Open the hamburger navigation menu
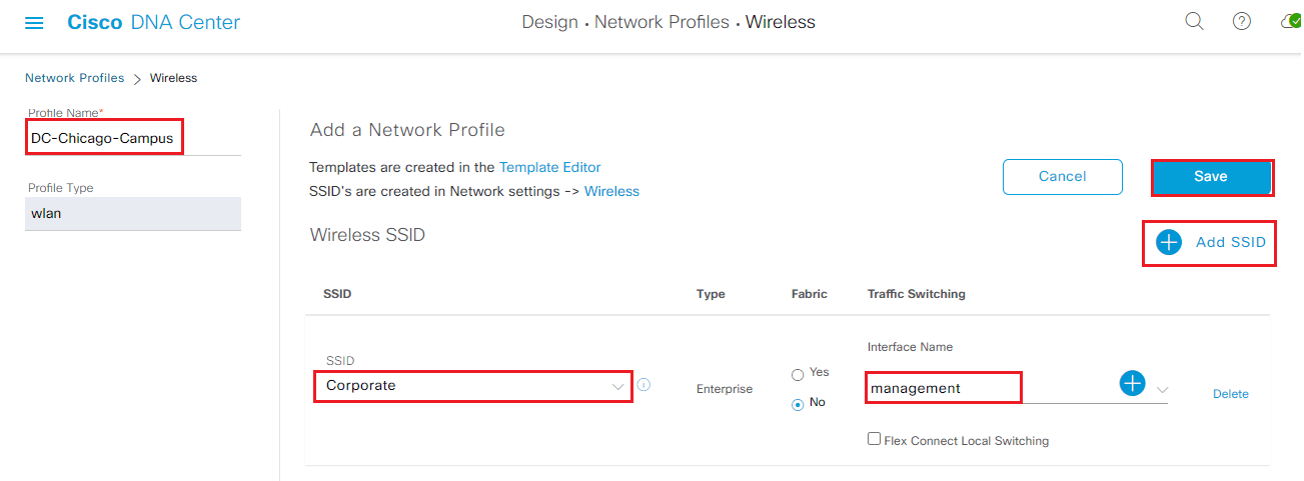This screenshot has height=481, width=1304. pyautogui.click(x=34, y=22)
